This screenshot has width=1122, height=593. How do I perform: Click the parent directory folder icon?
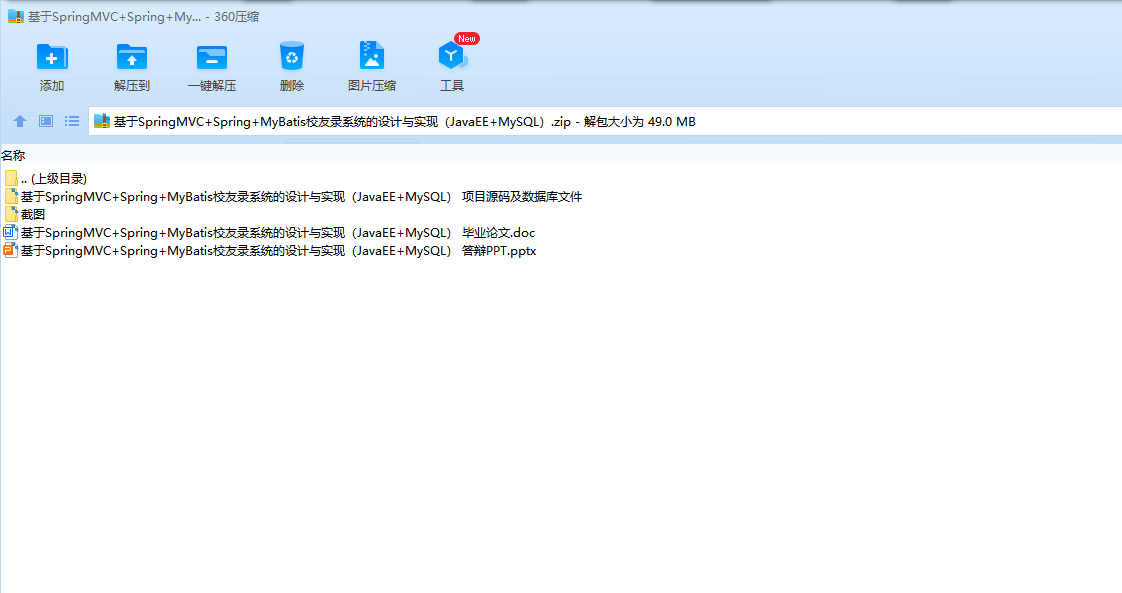click(11, 178)
